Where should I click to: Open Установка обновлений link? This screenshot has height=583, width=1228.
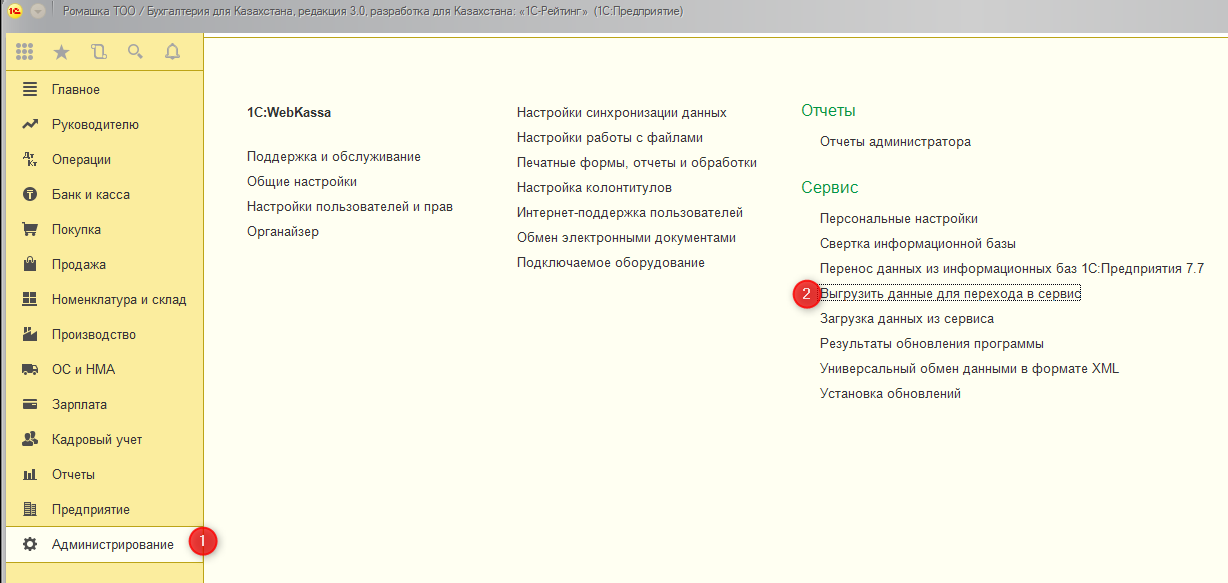click(890, 394)
